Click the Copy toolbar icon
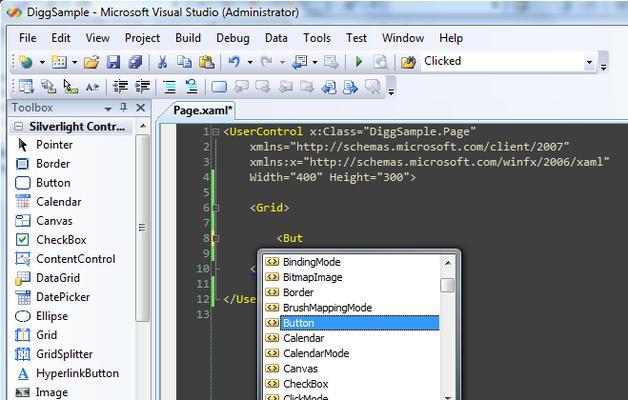This screenshot has height=400, width=628. point(184,62)
